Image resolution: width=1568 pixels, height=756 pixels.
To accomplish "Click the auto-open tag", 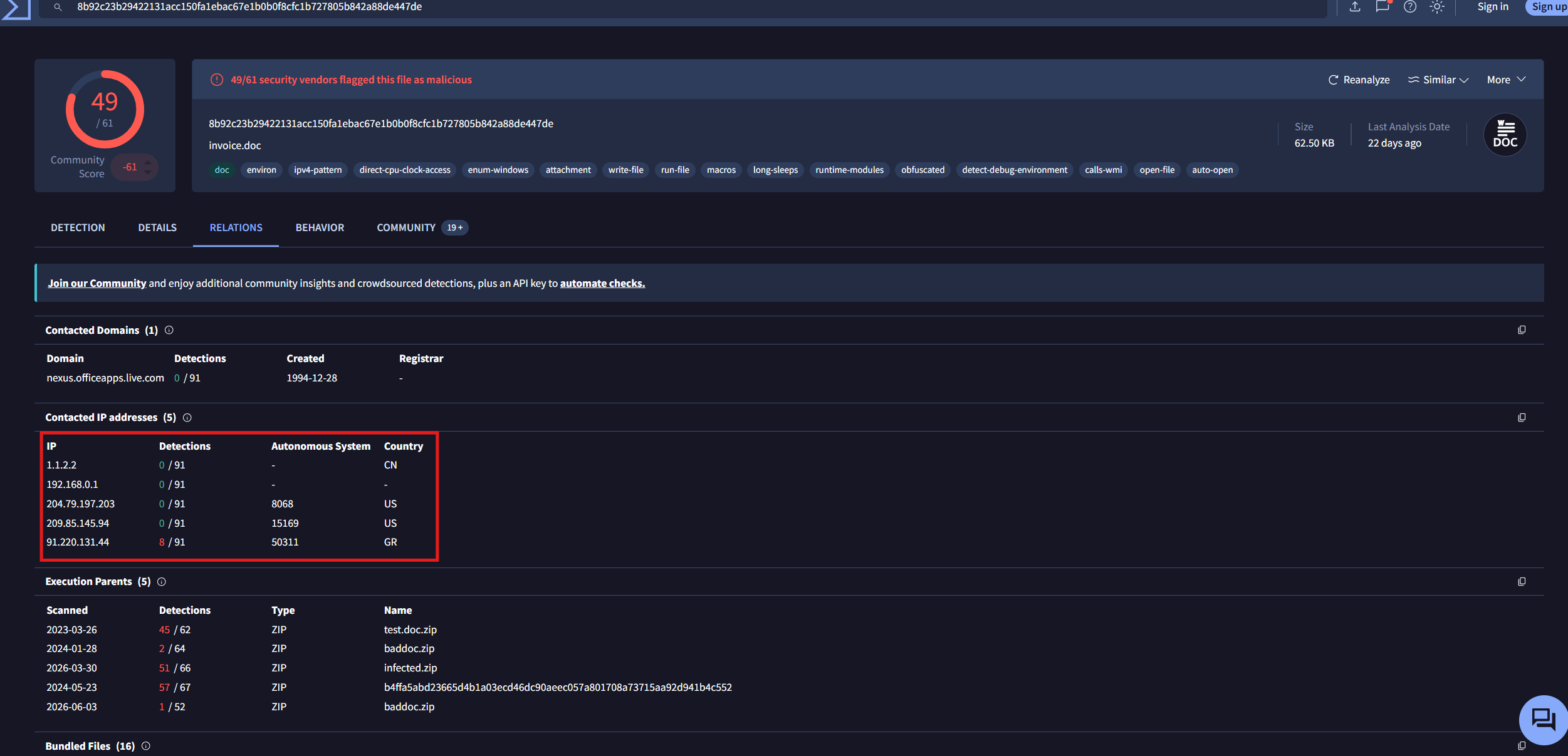I will coord(1212,170).
